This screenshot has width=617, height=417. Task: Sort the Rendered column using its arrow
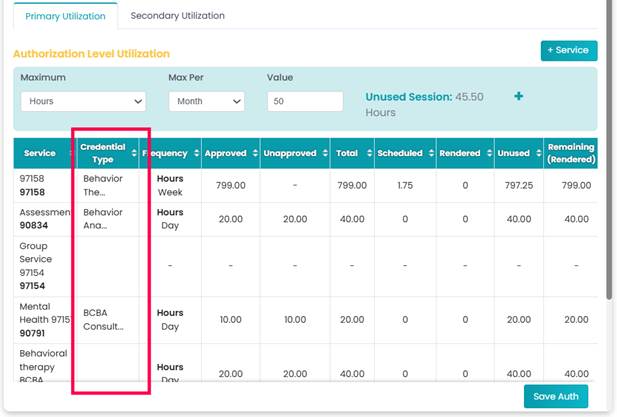tap(486, 153)
